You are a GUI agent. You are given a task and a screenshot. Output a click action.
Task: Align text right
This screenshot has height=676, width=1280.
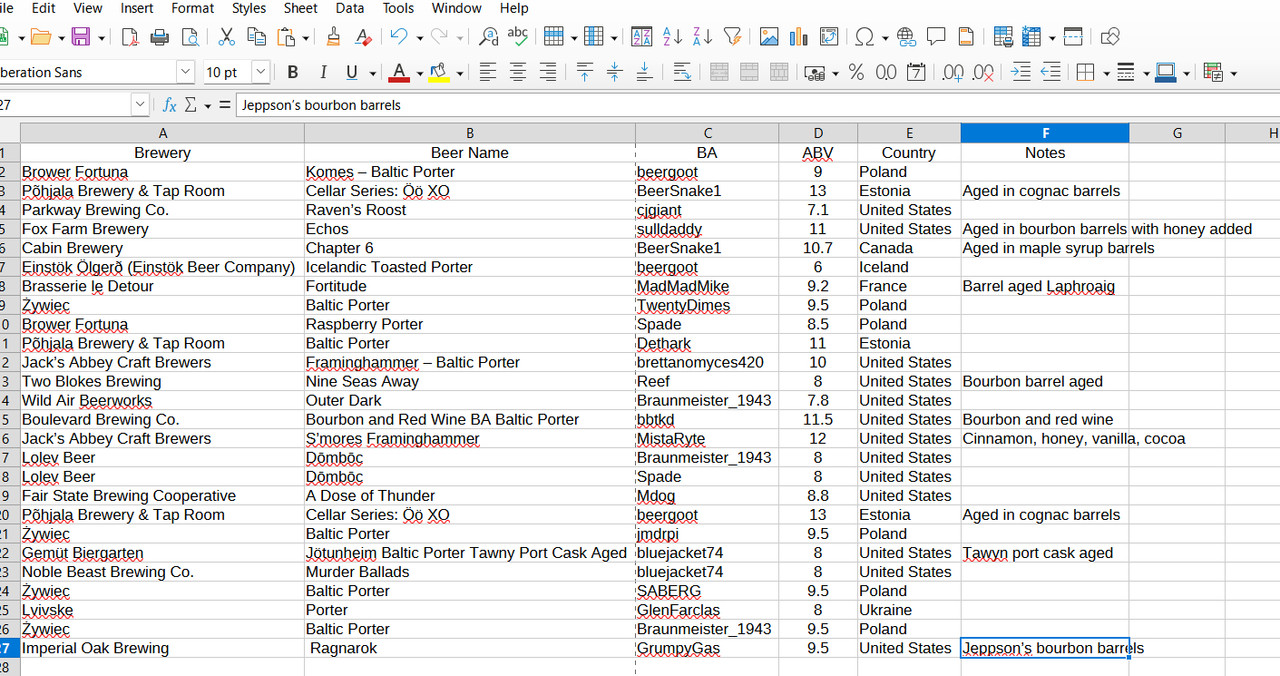pos(548,72)
